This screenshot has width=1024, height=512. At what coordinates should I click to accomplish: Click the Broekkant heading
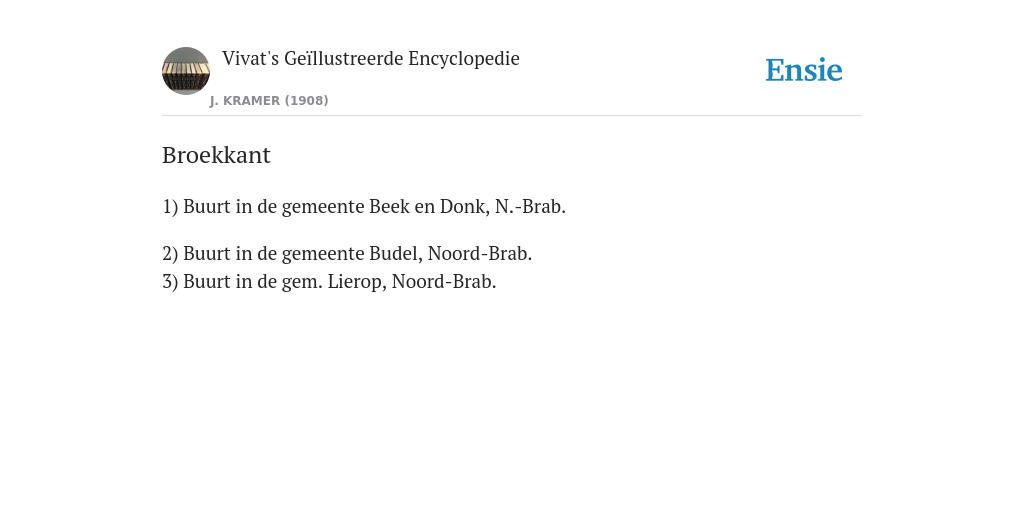tap(216, 155)
